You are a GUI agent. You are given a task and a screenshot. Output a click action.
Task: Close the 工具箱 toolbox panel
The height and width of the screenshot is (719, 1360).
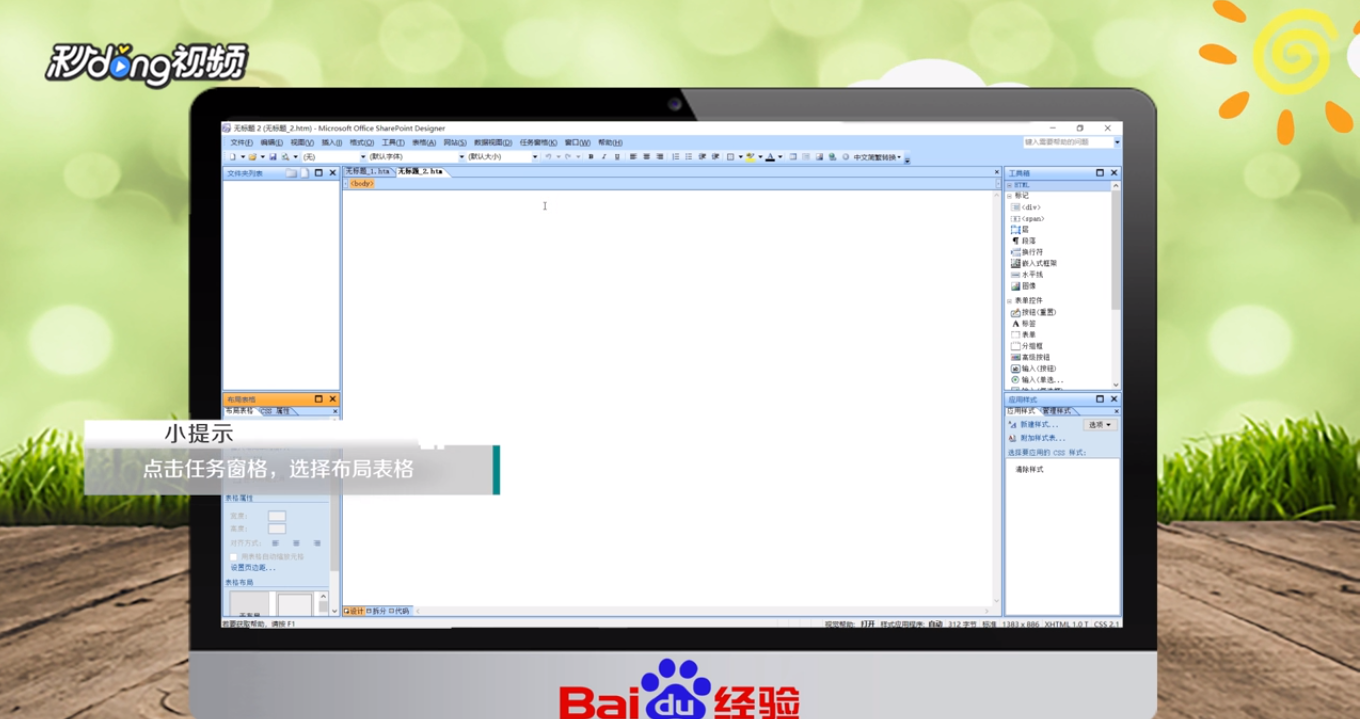pos(1115,173)
